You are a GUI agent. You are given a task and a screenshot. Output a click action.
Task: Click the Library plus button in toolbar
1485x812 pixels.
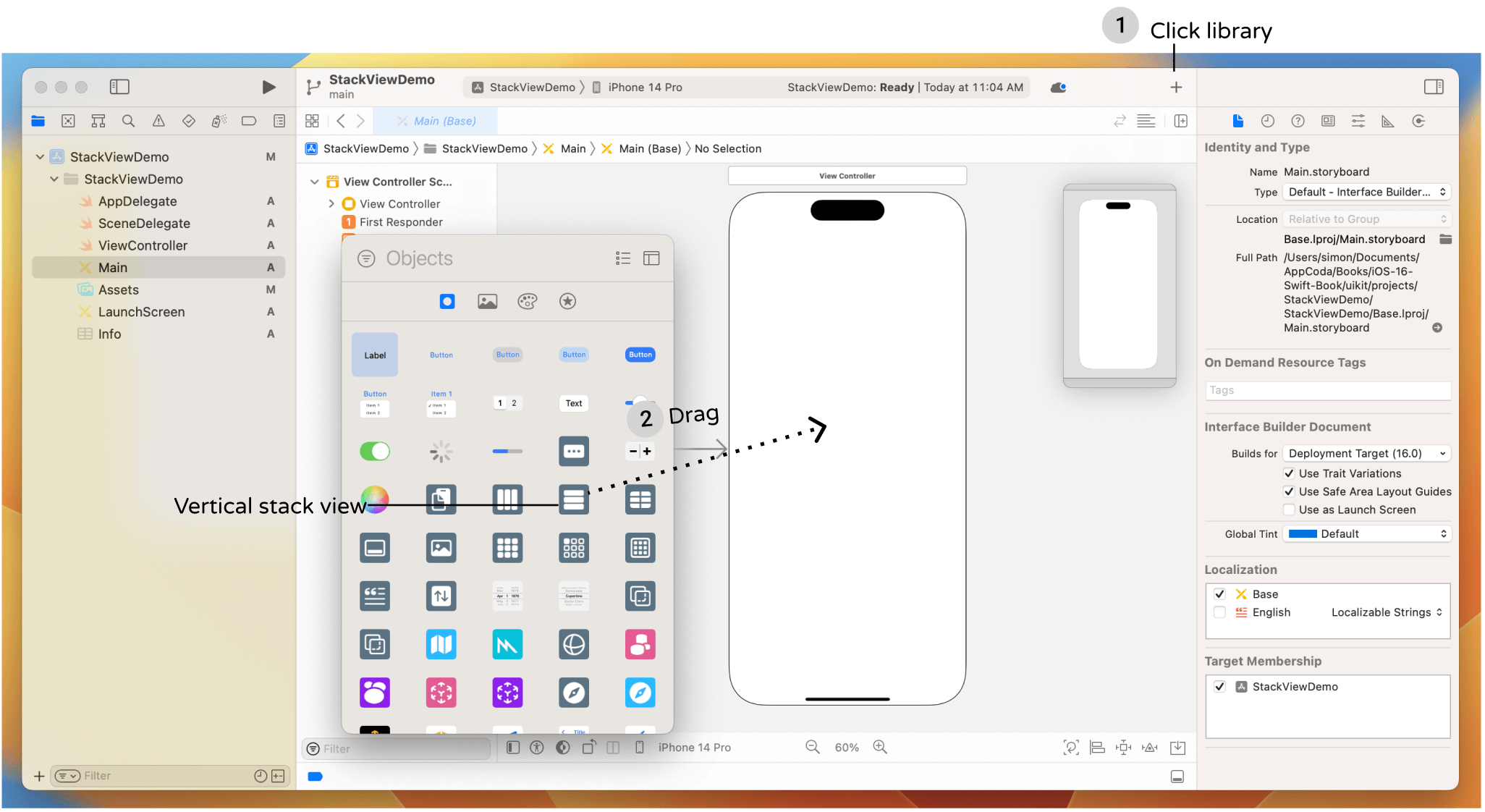pyautogui.click(x=1175, y=88)
